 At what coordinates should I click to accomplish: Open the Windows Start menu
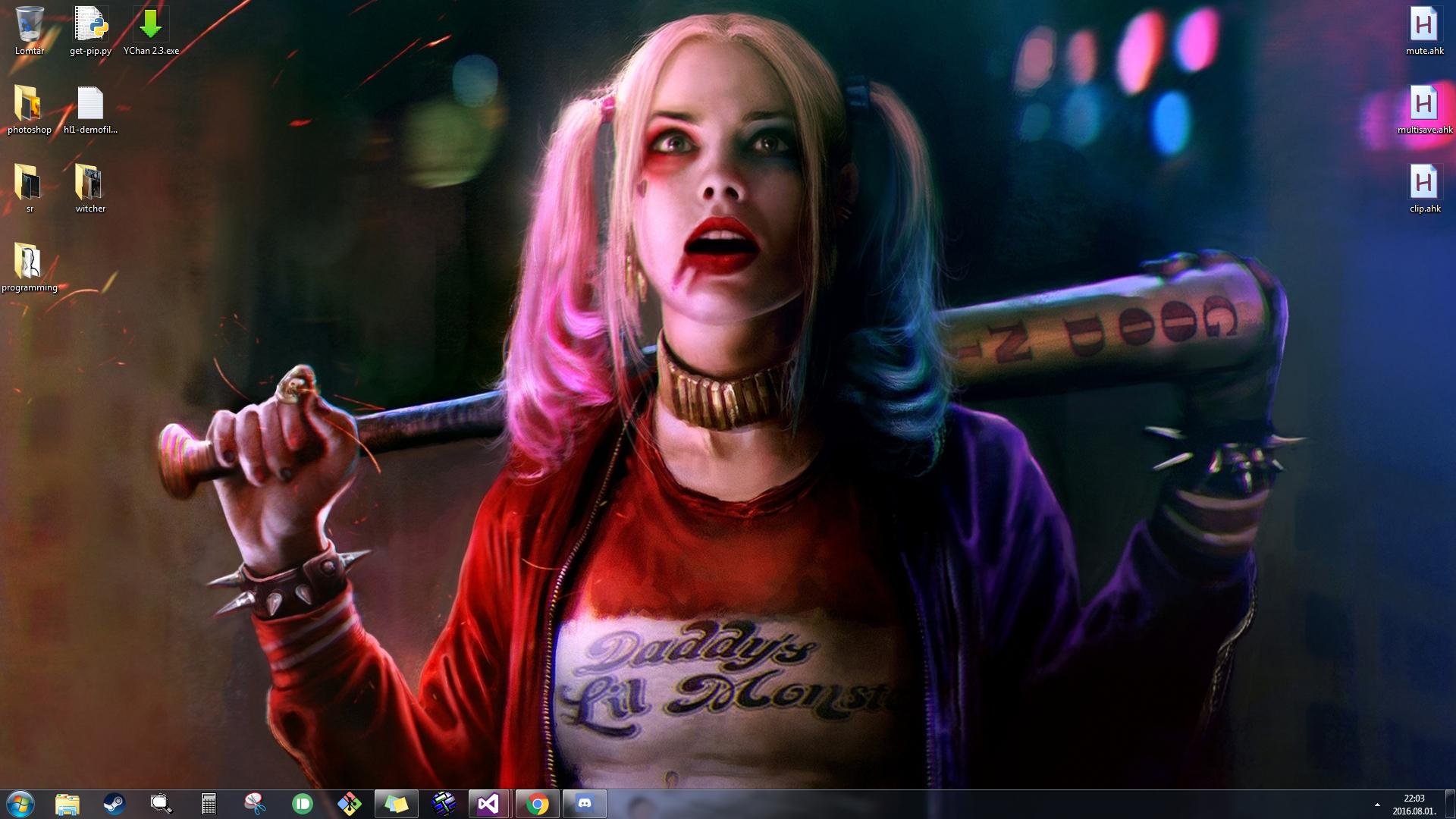click(x=20, y=804)
